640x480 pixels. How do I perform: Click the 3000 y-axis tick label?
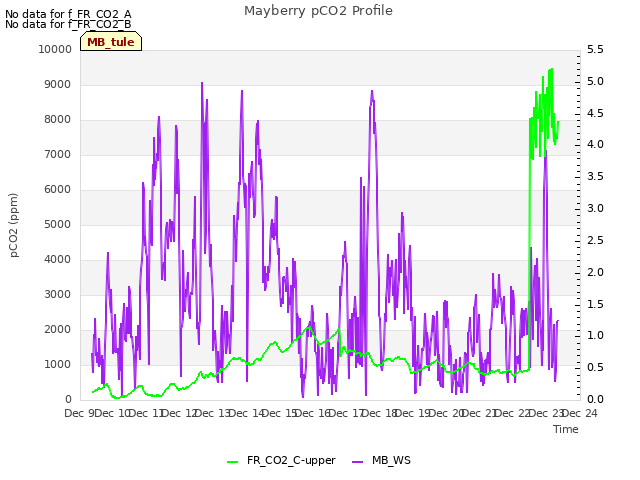[x=57, y=294]
